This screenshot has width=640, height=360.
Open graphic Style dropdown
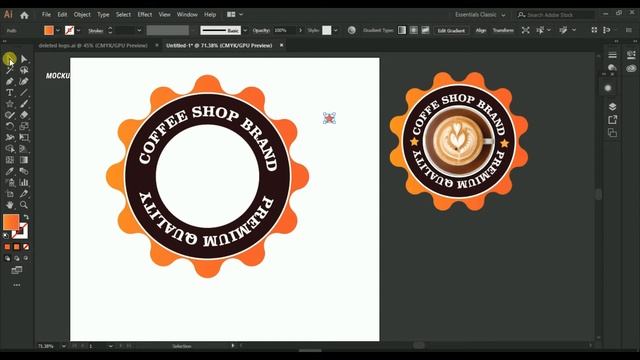(336, 30)
